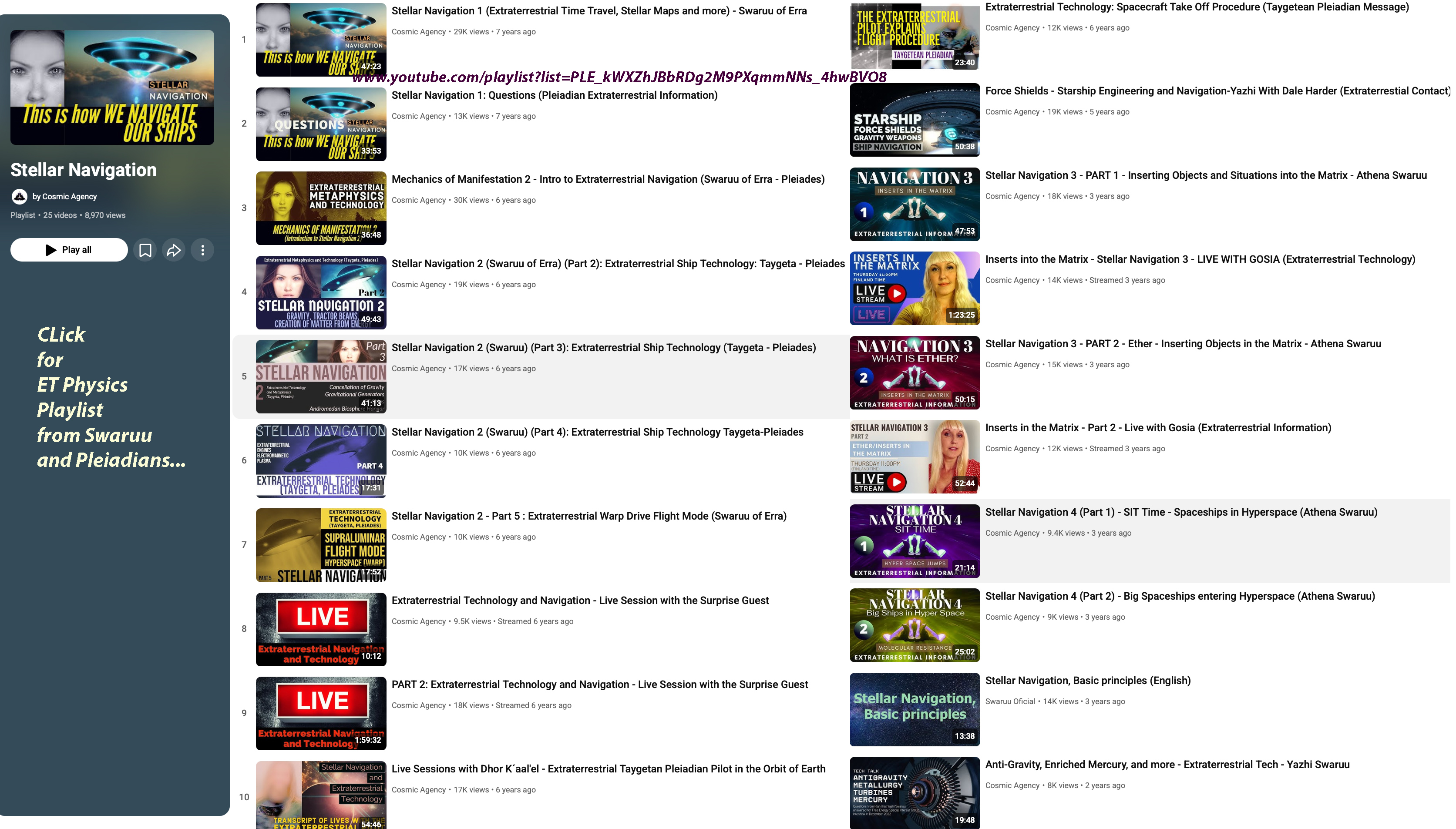
Task: Click the '25 videos • 8,970 views' playlist info
Action: coord(84,215)
